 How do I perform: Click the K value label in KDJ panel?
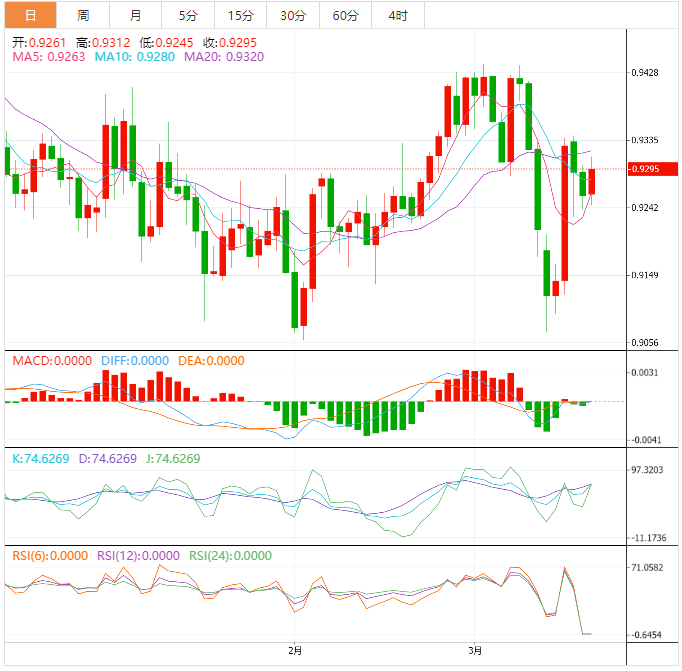tap(41, 458)
